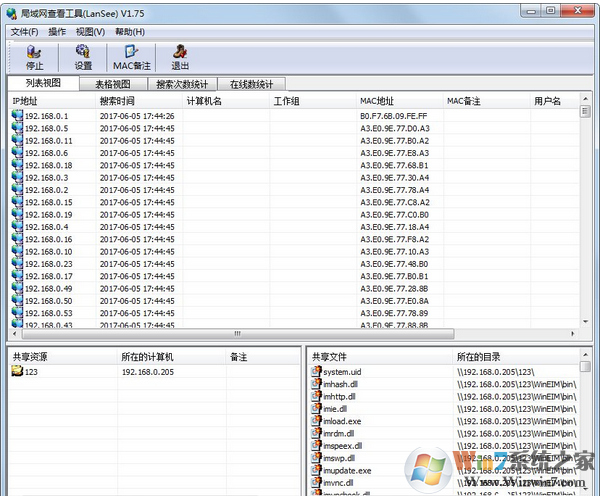Click the MAC备注 toolbar icon
This screenshot has height=496, width=602.
[x=131, y=54]
